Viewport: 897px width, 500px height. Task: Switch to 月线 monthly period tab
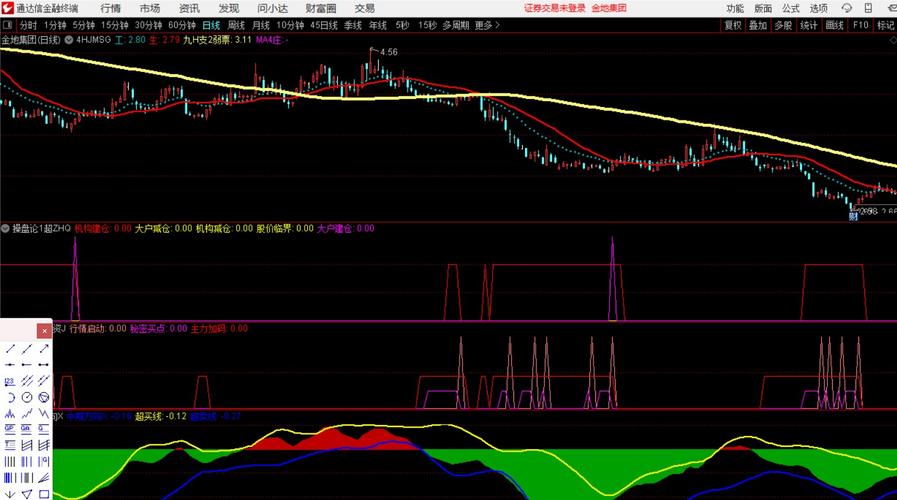point(261,25)
